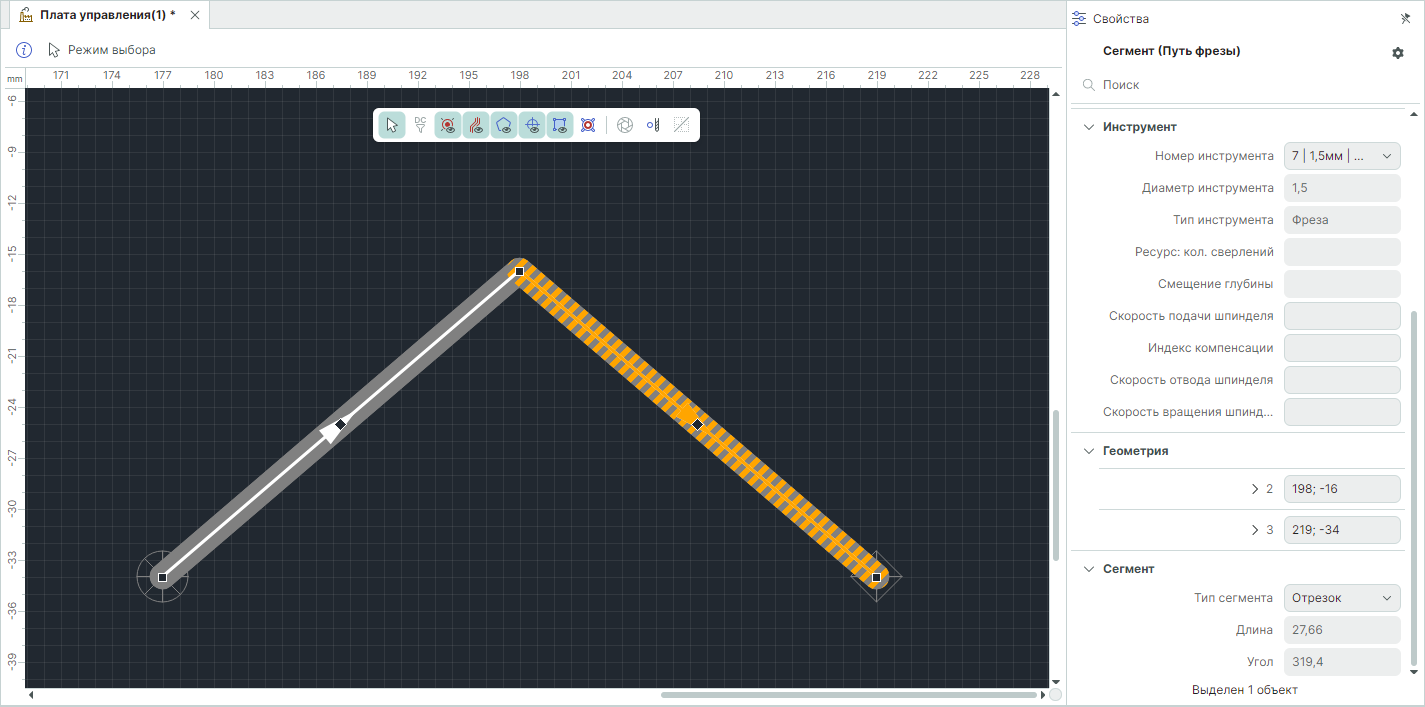Image resolution: width=1425 pixels, height=707 pixels.
Task: Click the info icon left of Режим выбора
Action: pos(25,50)
